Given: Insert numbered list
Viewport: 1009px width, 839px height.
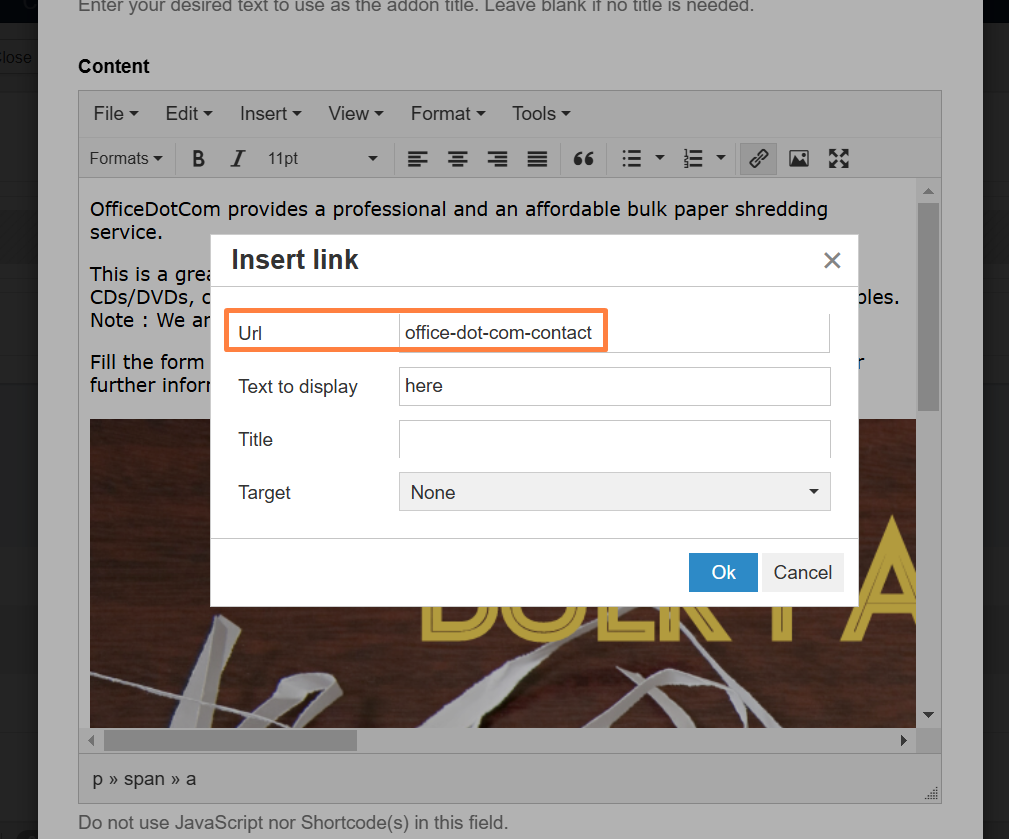Looking at the screenshot, I should tap(693, 158).
